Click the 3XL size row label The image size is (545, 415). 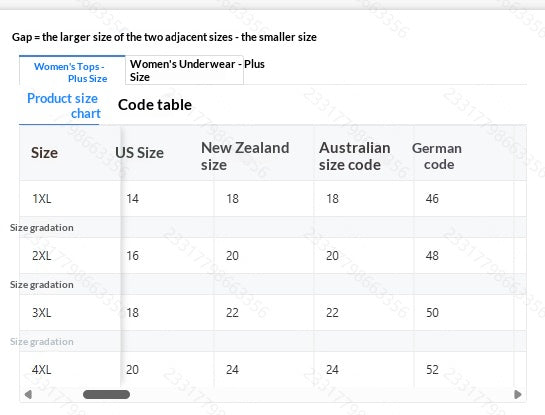click(x=42, y=312)
